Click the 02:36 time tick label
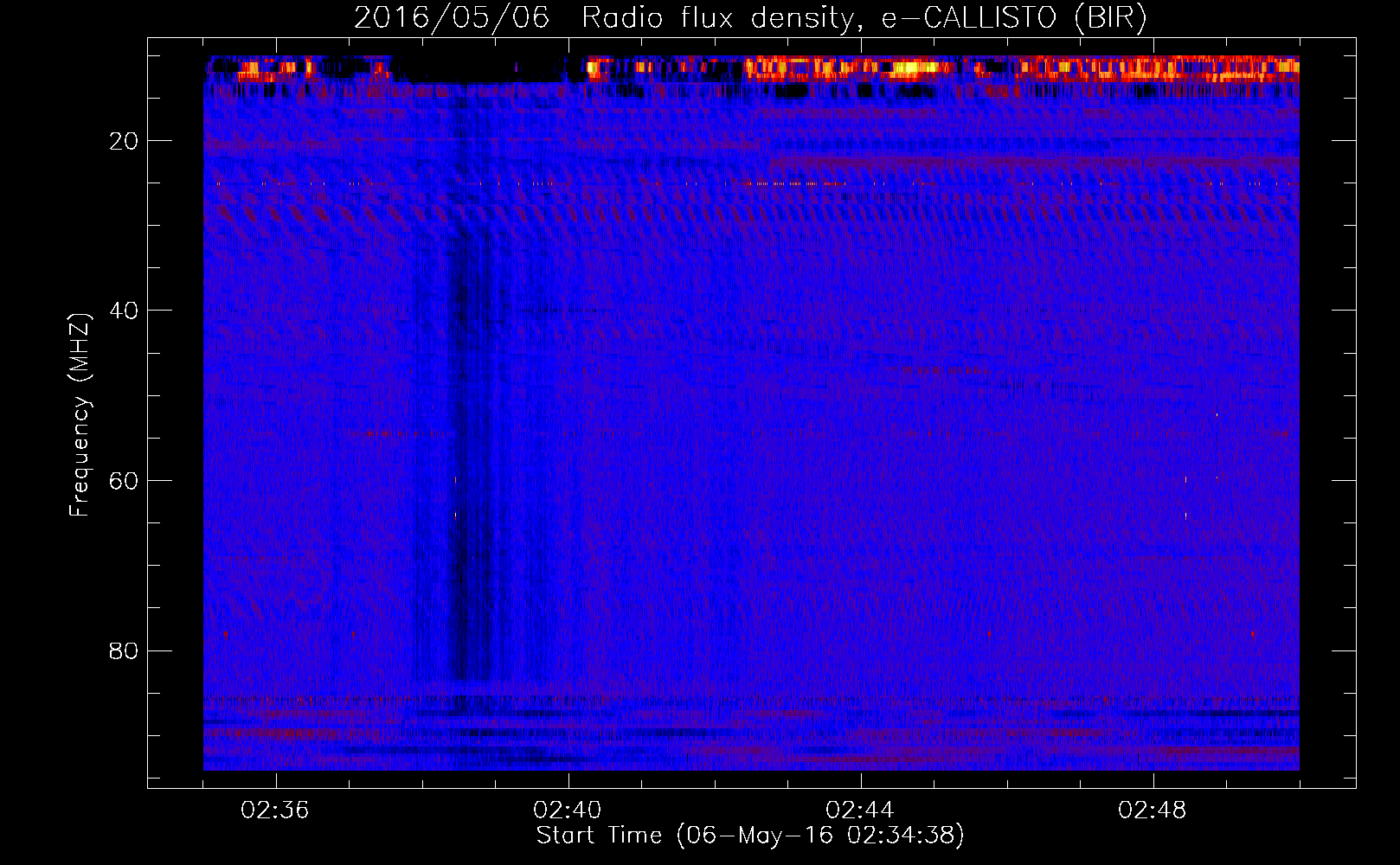The width and height of the screenshot is (1400, 865). point(276,811)
